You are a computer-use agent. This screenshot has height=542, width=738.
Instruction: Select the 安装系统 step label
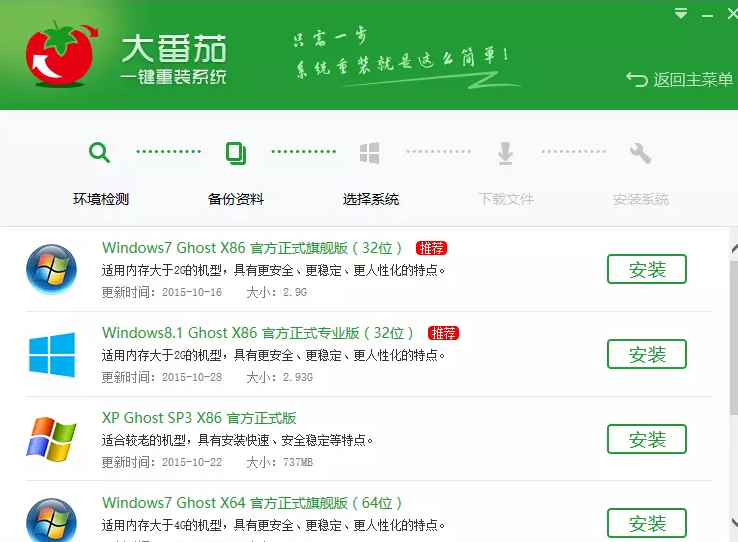(x=641, y=199)
